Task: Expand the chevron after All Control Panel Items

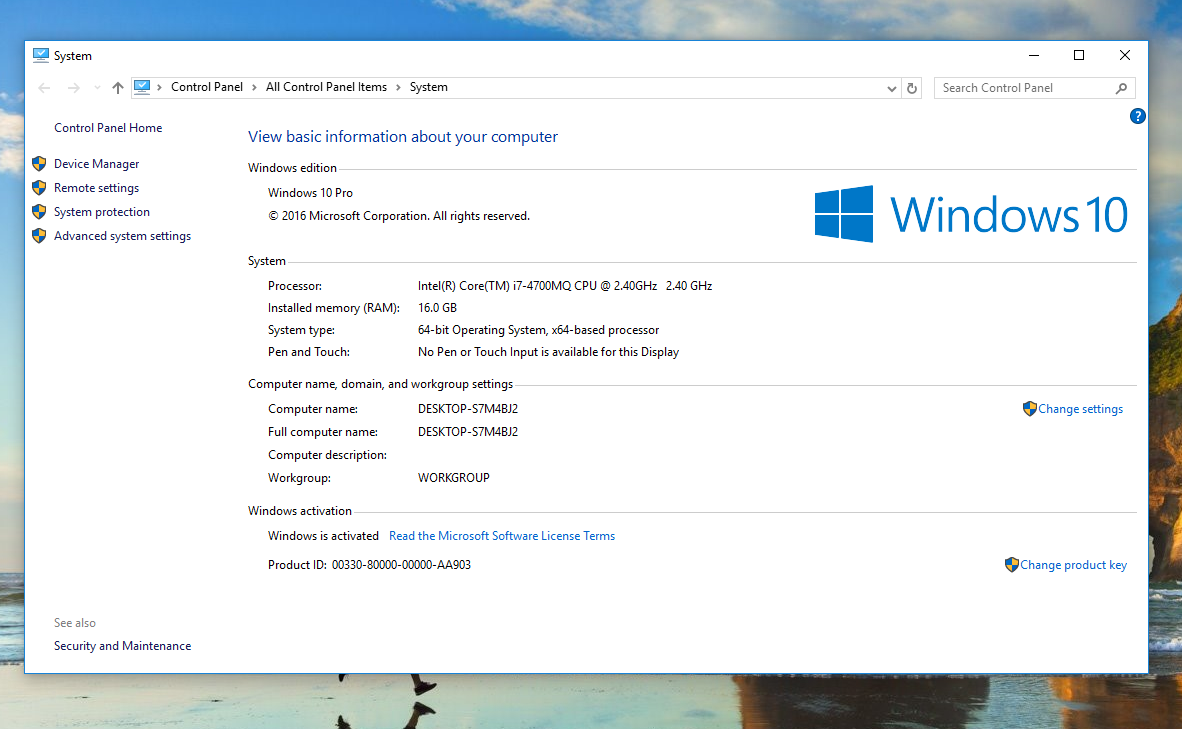Action: click(398, 88)
